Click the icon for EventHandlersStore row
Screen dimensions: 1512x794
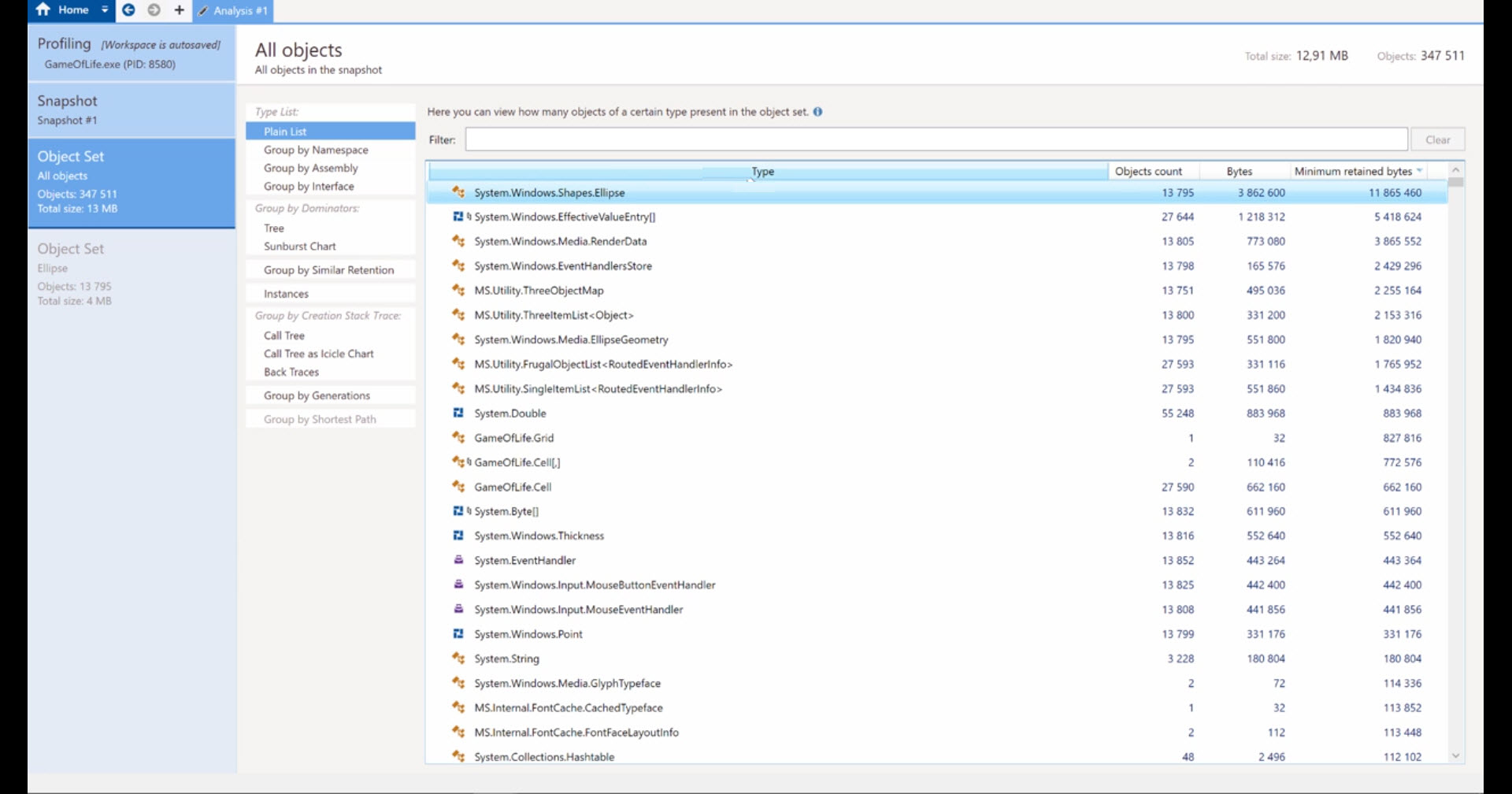[x=458, y=265]
